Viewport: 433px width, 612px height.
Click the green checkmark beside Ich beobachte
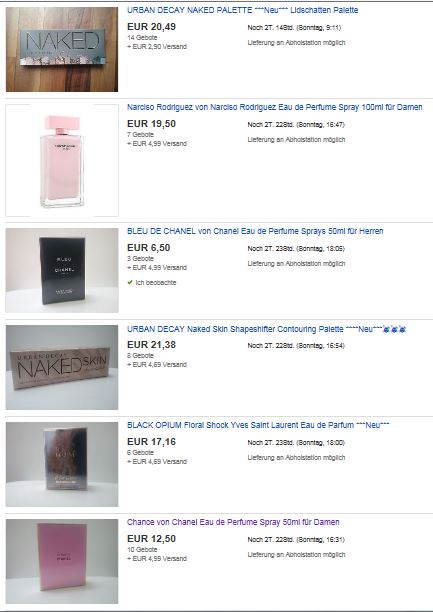pos(130,282)
